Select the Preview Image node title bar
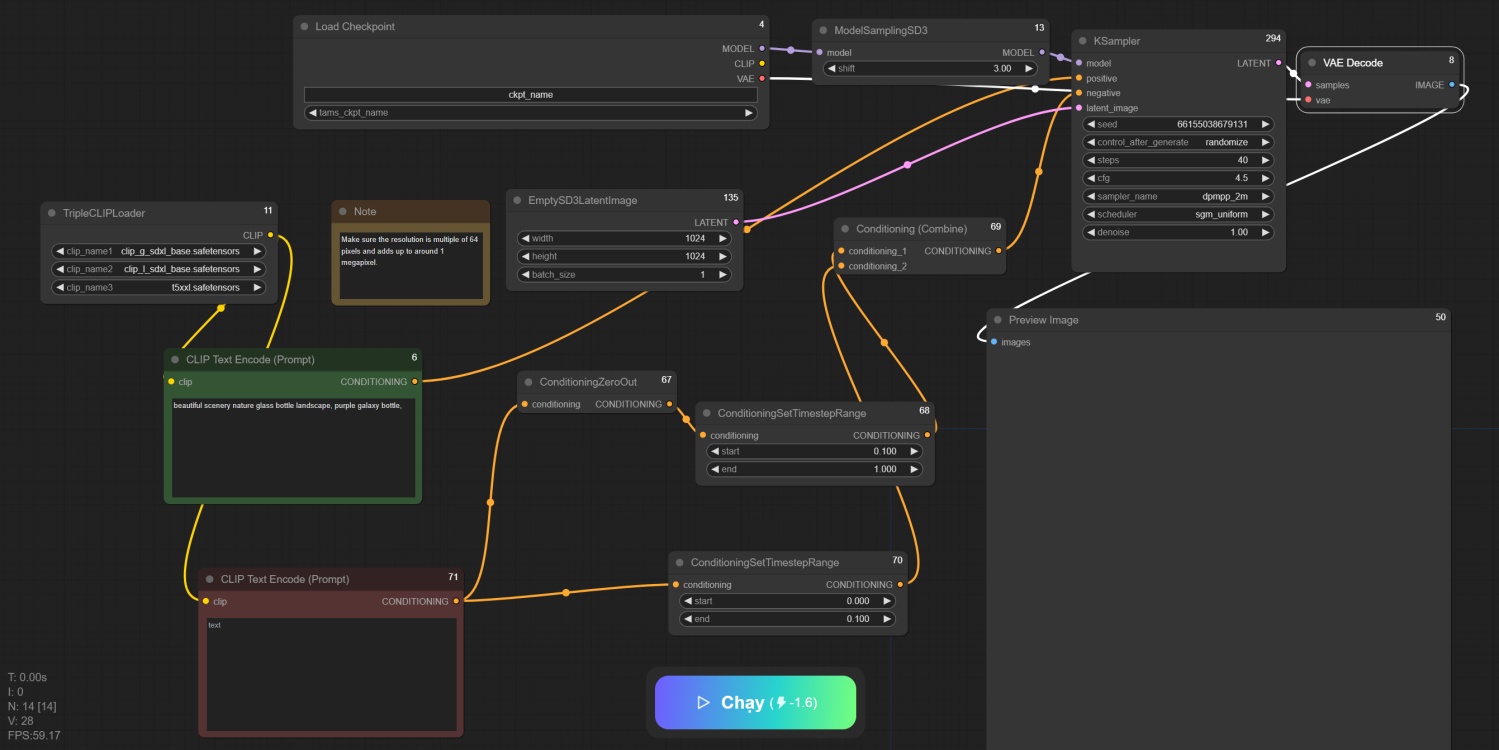 coord(1217,320)
